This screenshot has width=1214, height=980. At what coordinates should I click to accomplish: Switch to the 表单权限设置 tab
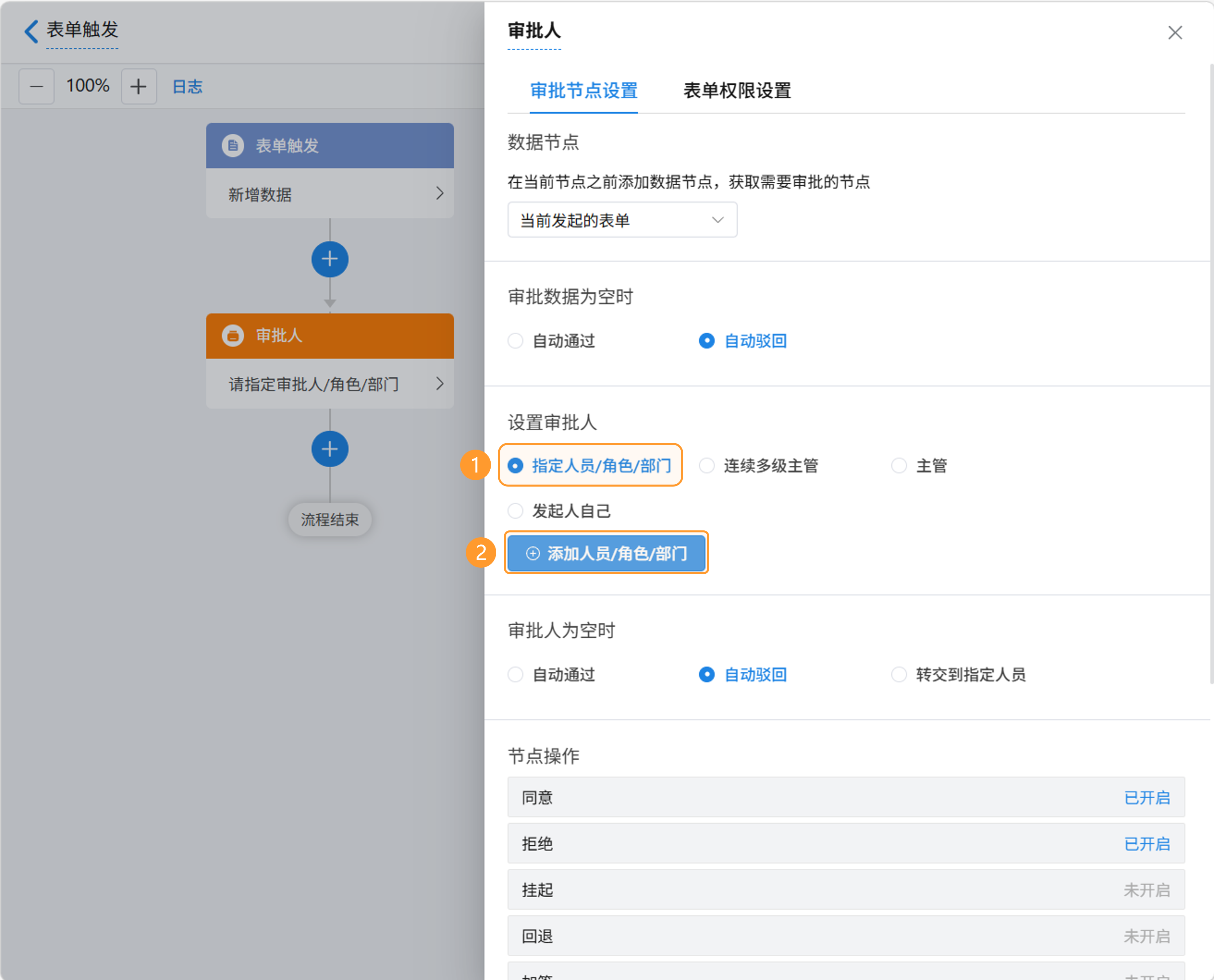click(x=737, y=90)
